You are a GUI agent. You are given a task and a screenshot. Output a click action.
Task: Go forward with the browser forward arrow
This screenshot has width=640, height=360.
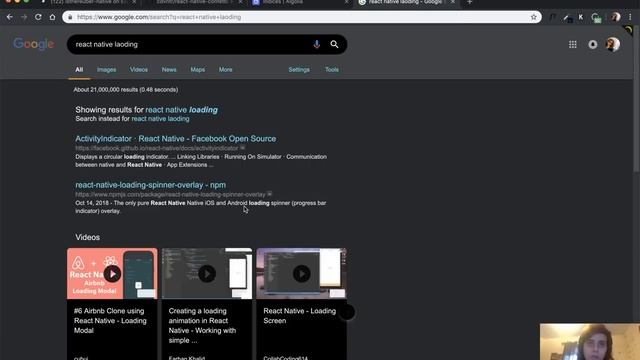pyautogui.click(x=24, y=17)
